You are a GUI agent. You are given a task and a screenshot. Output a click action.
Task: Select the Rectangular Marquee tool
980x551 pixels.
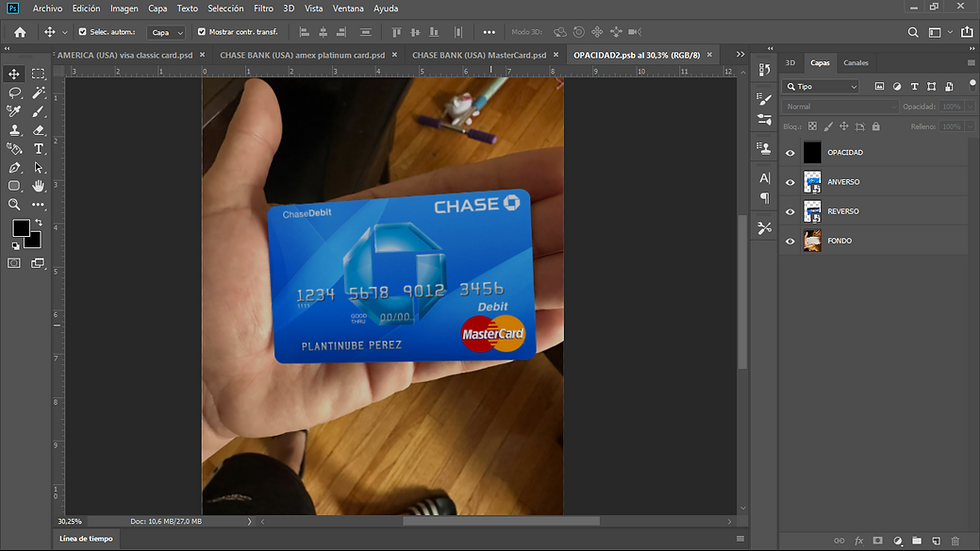(38, 74)
